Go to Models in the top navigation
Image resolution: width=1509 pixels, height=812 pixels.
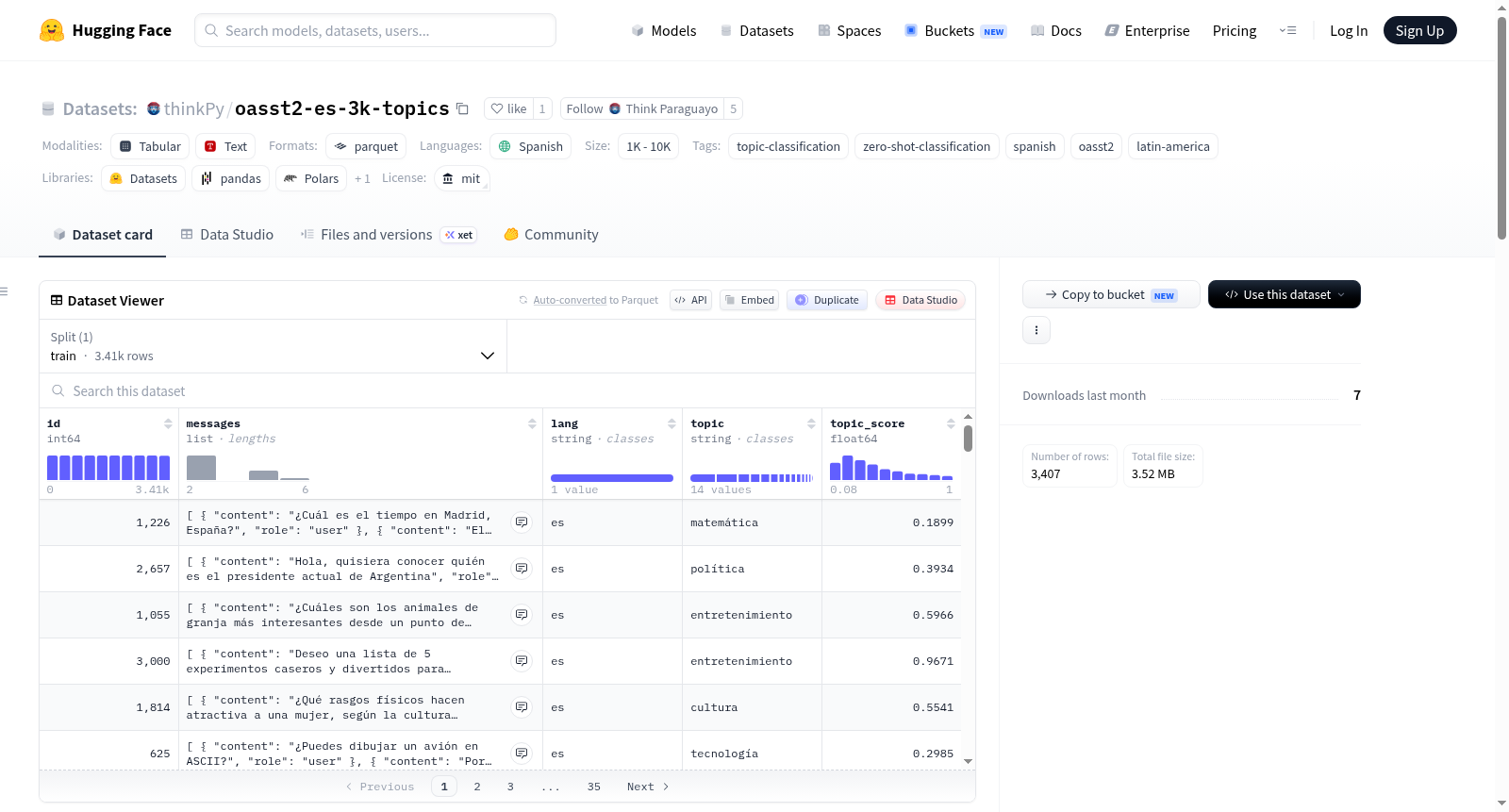[664, 31]
